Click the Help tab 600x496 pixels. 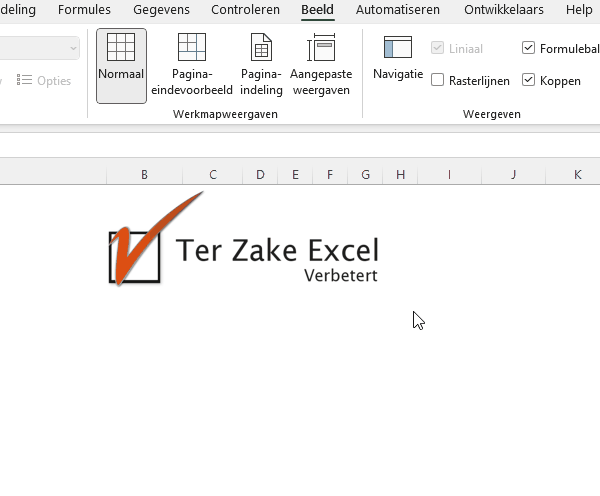[x=578, y=10]
